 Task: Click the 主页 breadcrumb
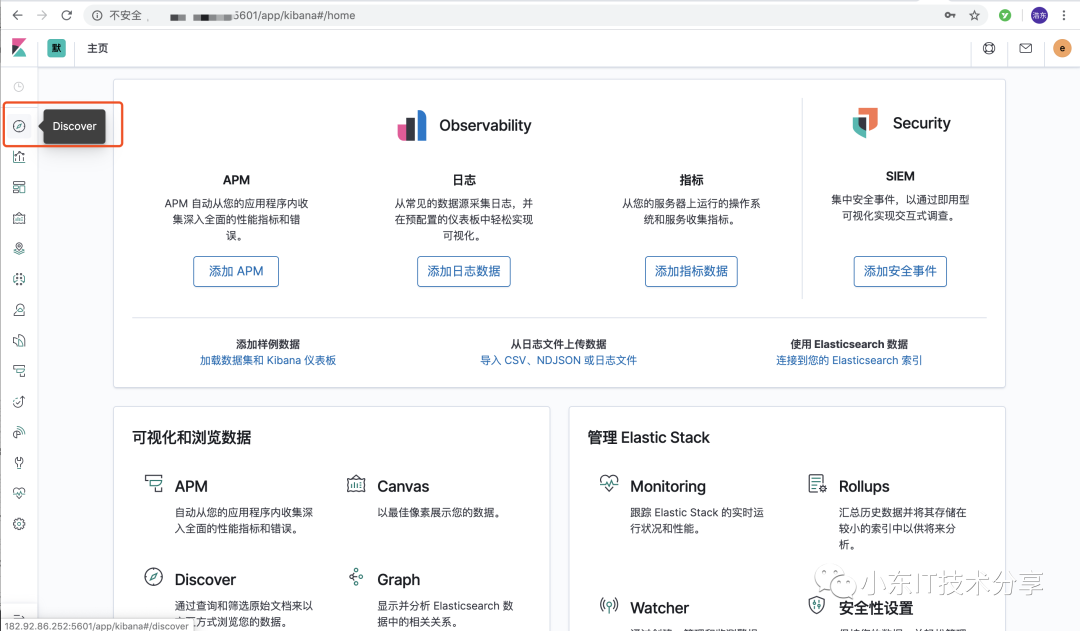pyautogui.click(x=98, y=48)
